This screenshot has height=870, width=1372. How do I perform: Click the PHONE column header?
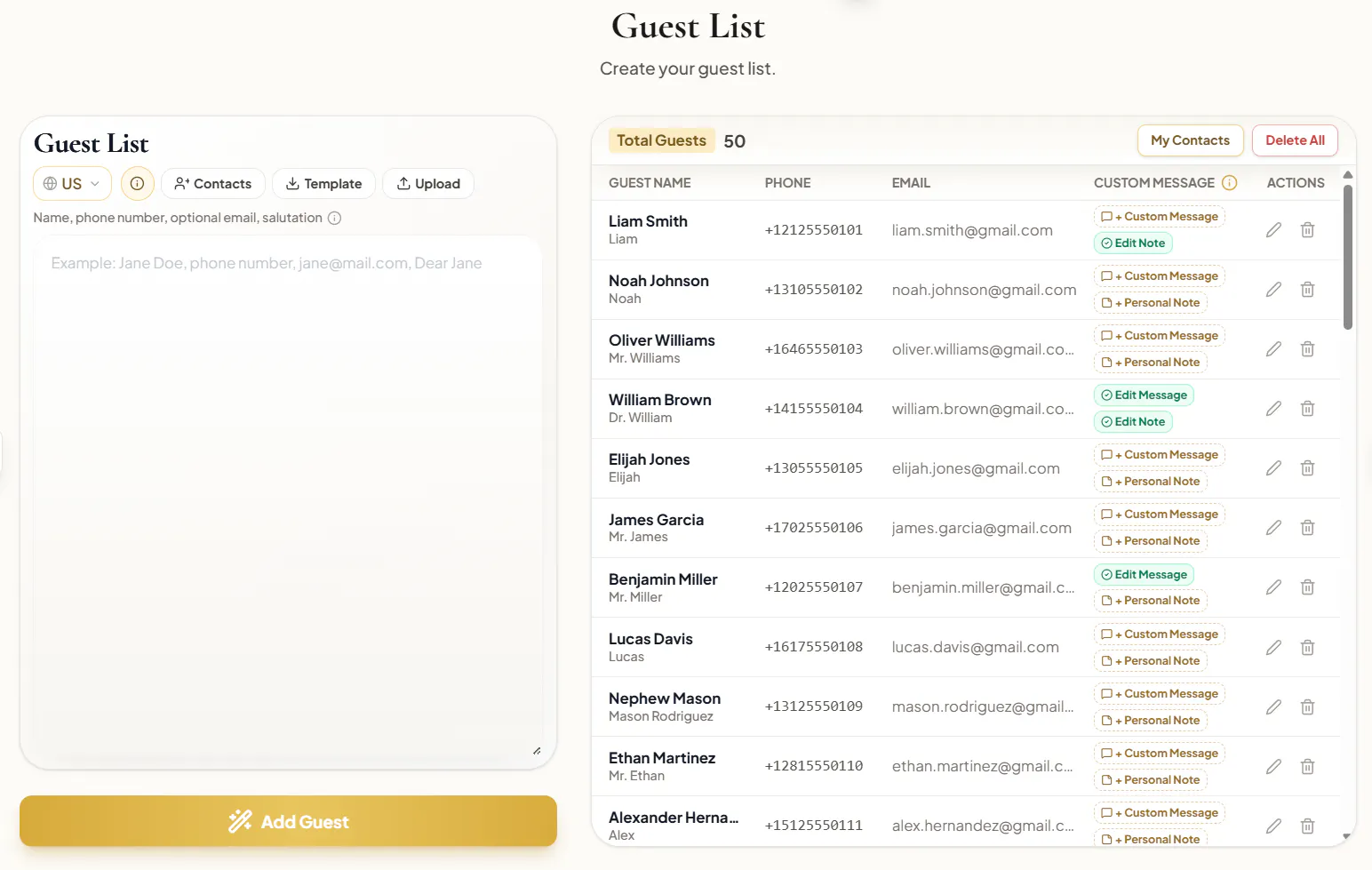pos(787,183)
